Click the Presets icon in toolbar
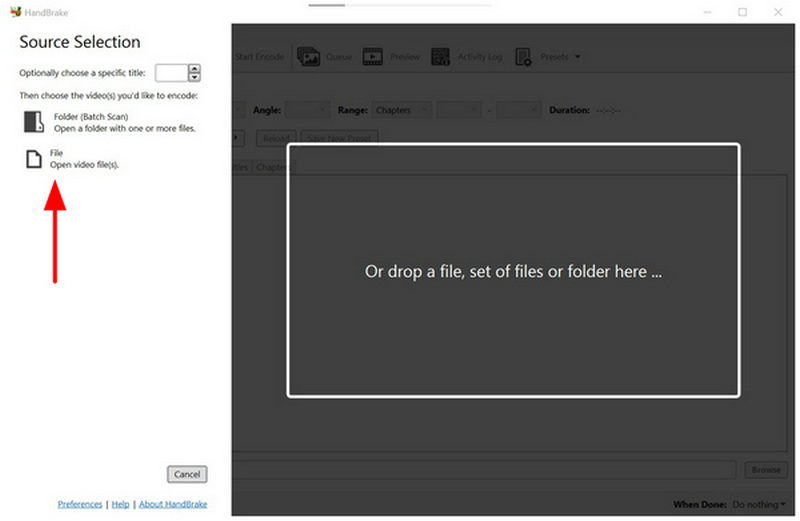Viewport: 800px width, 521px height. pyautogui.click(x=524, y=57)
